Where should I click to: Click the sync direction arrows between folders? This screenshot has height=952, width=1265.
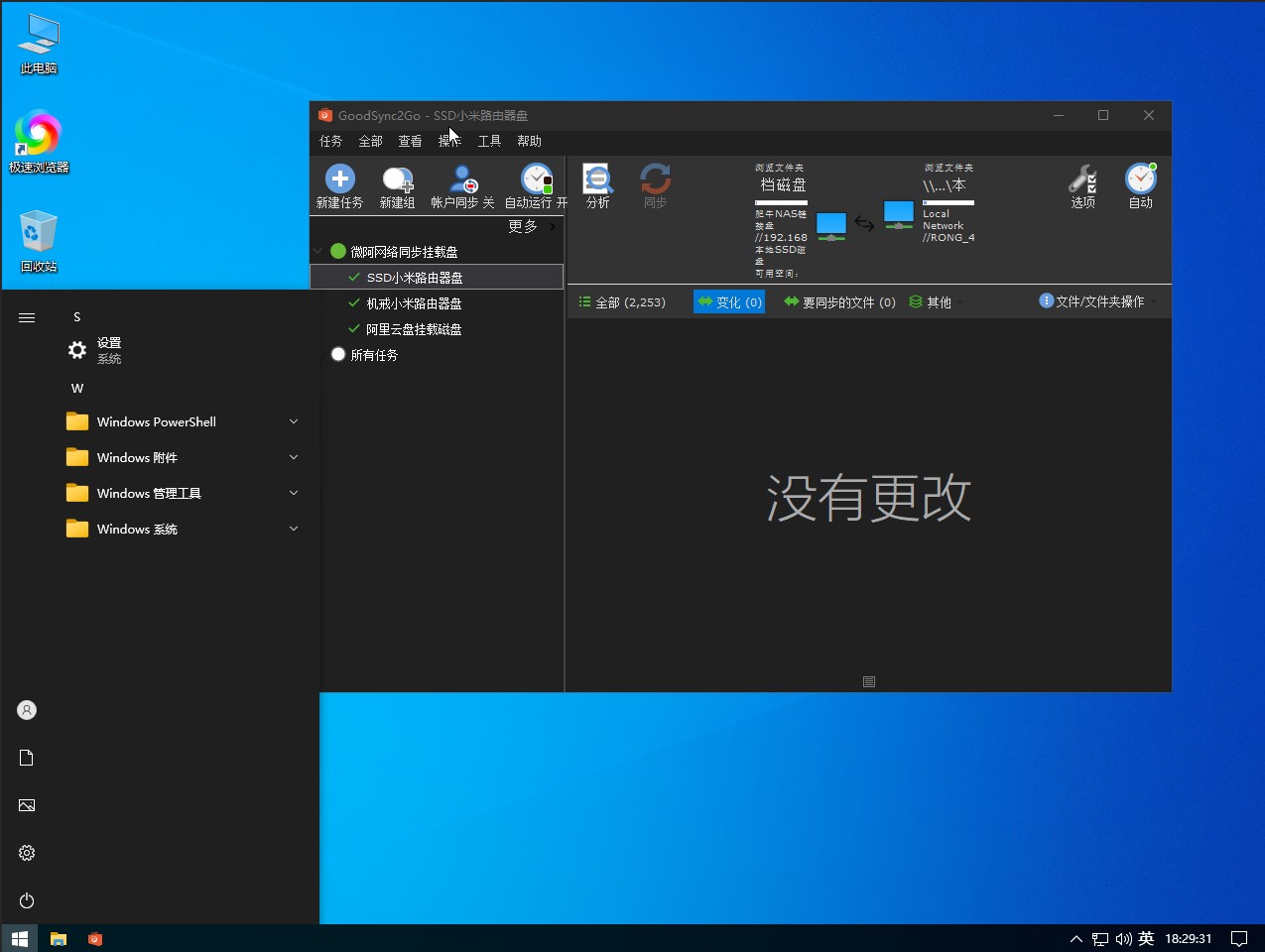pos(865,224)
